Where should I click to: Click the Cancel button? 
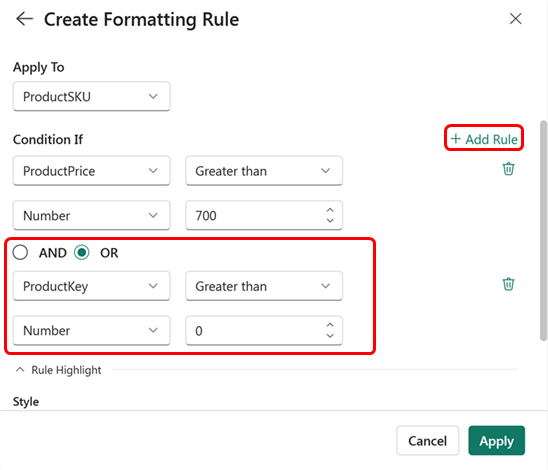pos(427,441)
